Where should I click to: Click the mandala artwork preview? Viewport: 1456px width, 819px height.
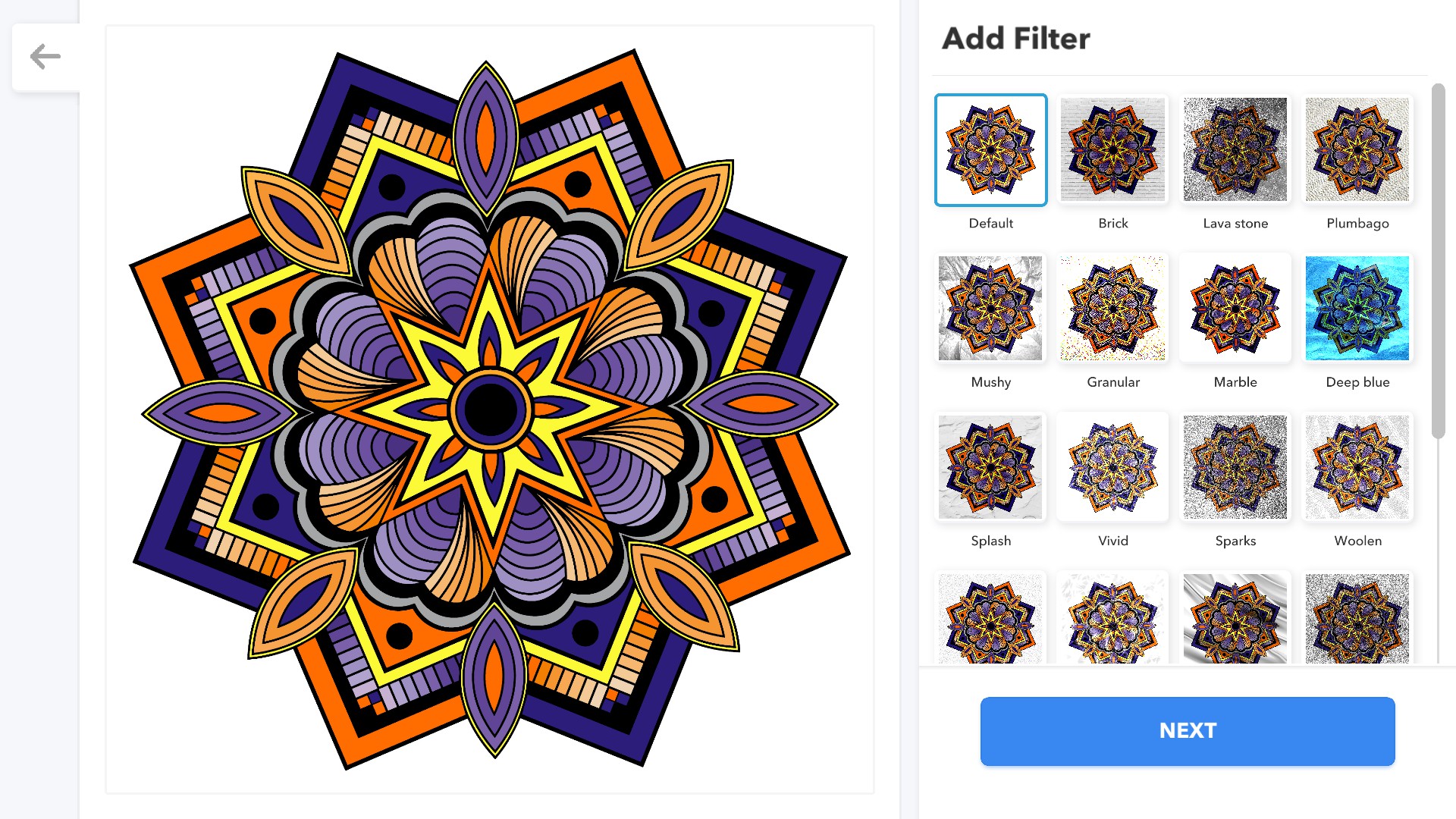(x=490, y=409)
